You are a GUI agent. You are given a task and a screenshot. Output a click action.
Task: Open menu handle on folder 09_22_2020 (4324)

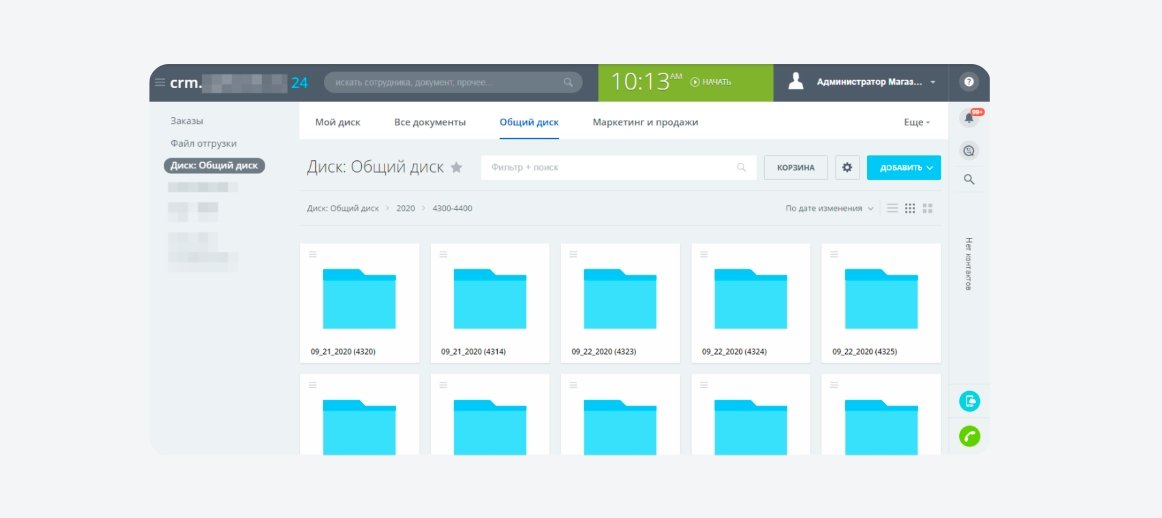tap(704, 254)
